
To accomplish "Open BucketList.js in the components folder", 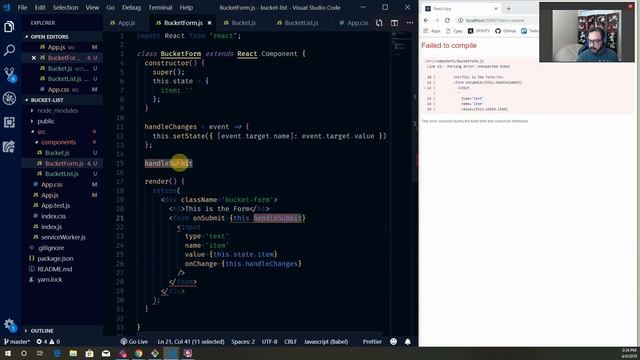I will (x=62, y=174).
